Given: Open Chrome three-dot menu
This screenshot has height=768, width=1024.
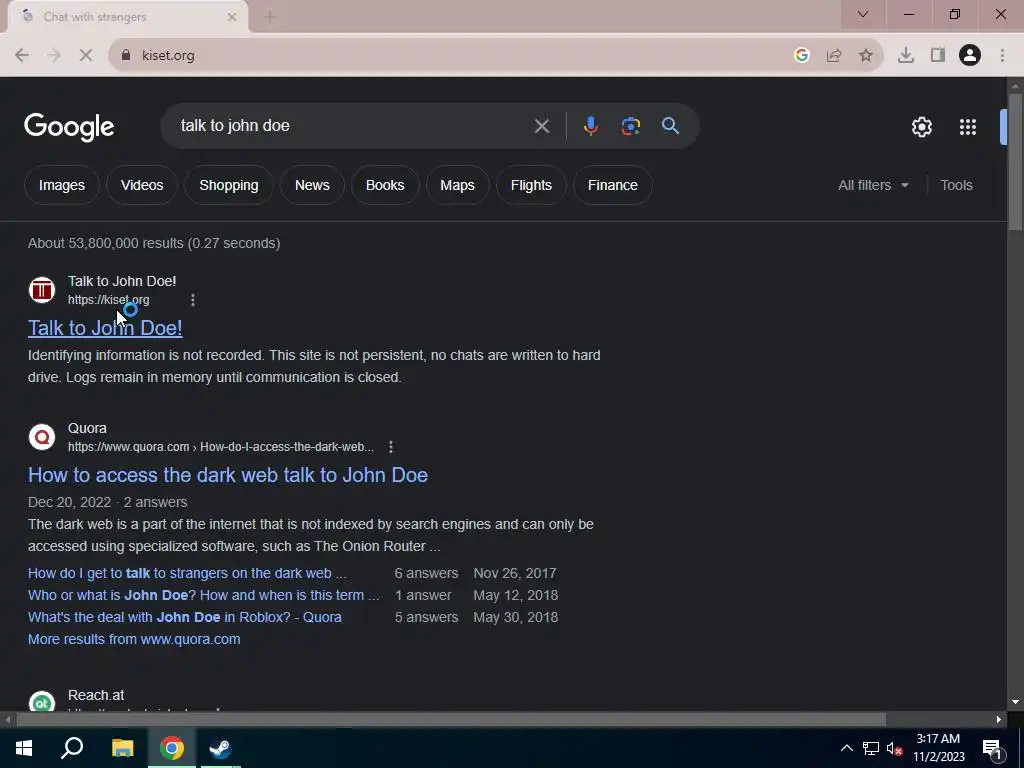Looking at the screenshot, I should click(1002, 56).
